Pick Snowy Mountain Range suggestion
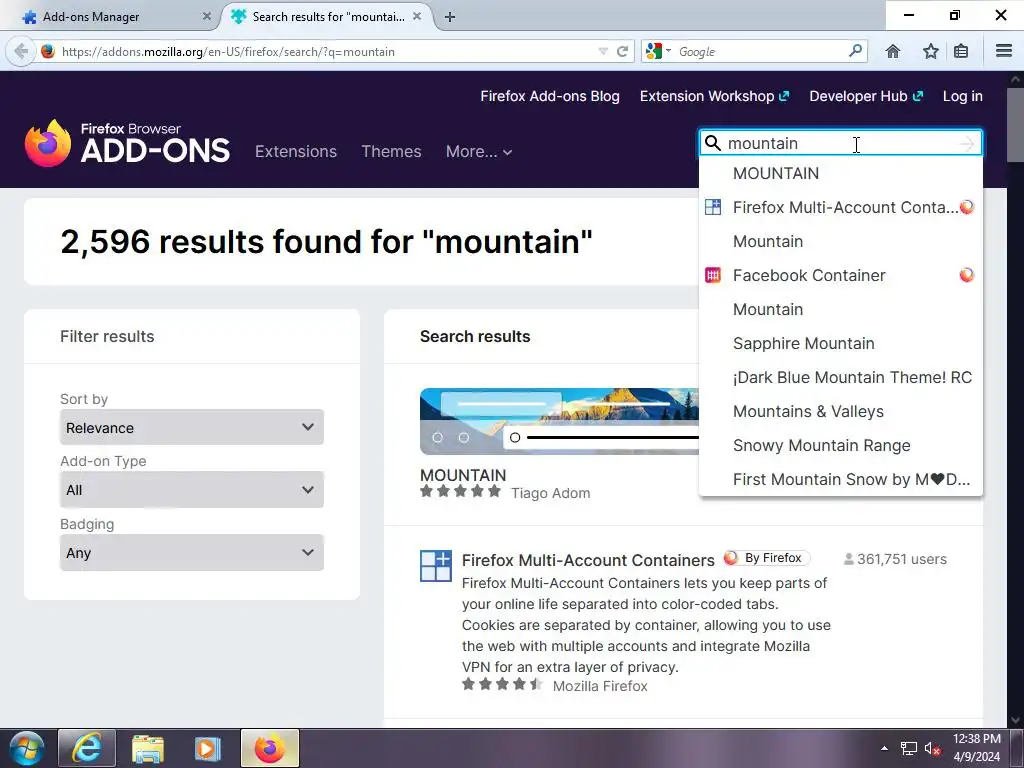 (x=840, y=445)
